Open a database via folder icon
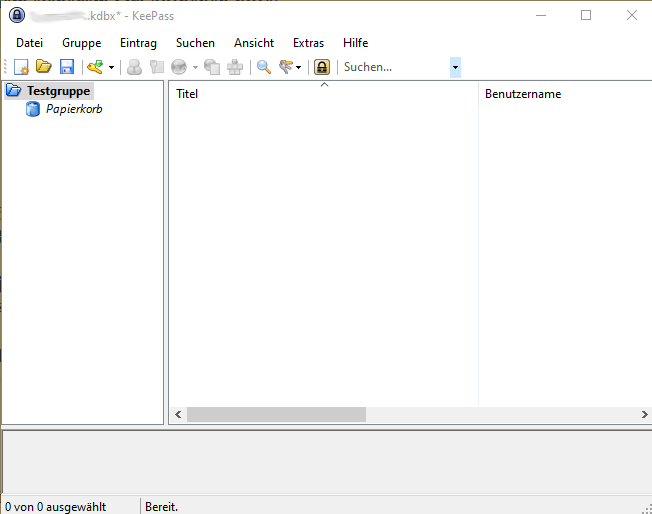 44,67
